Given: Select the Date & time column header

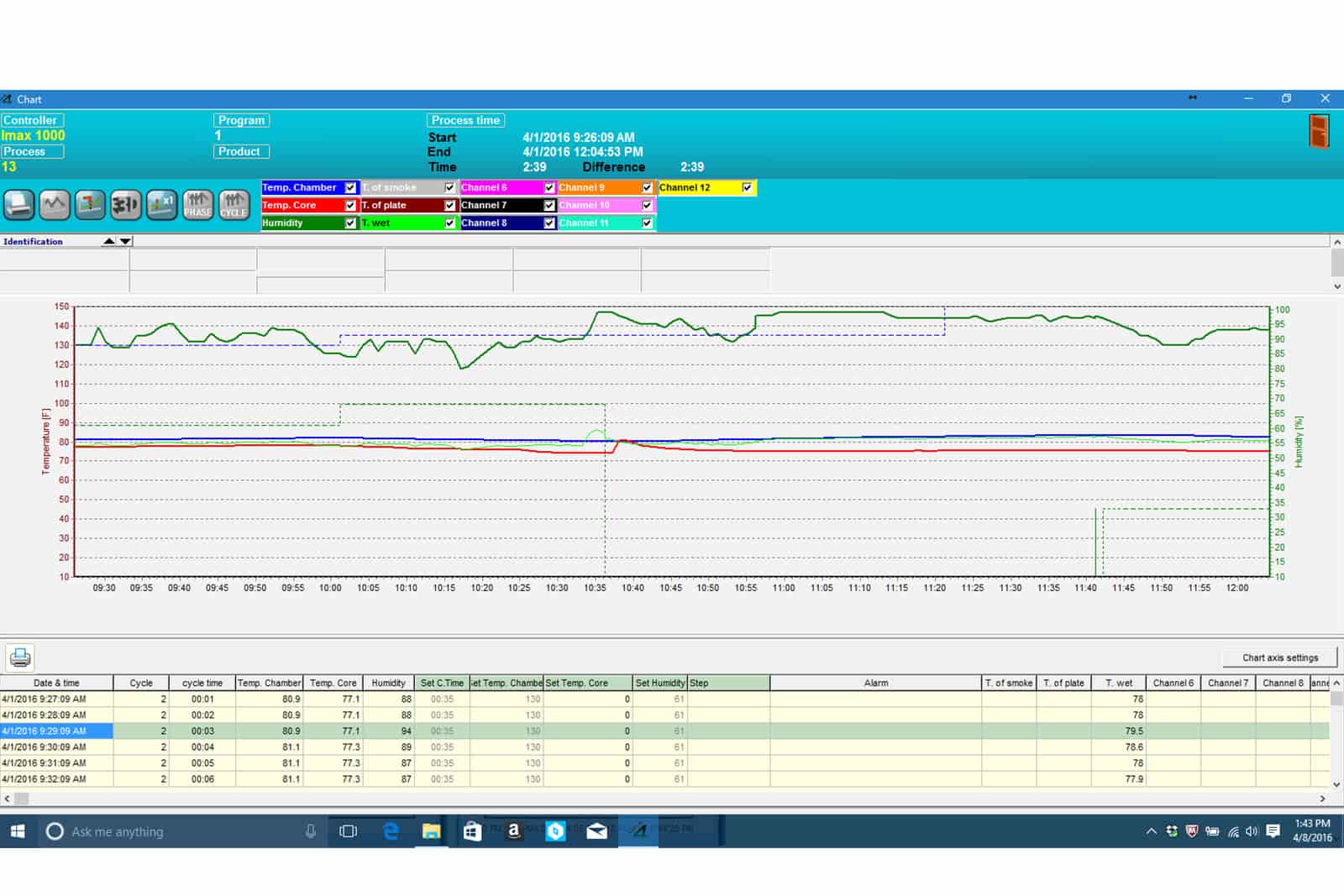Looking at the screenshot, I should point(56,683).
